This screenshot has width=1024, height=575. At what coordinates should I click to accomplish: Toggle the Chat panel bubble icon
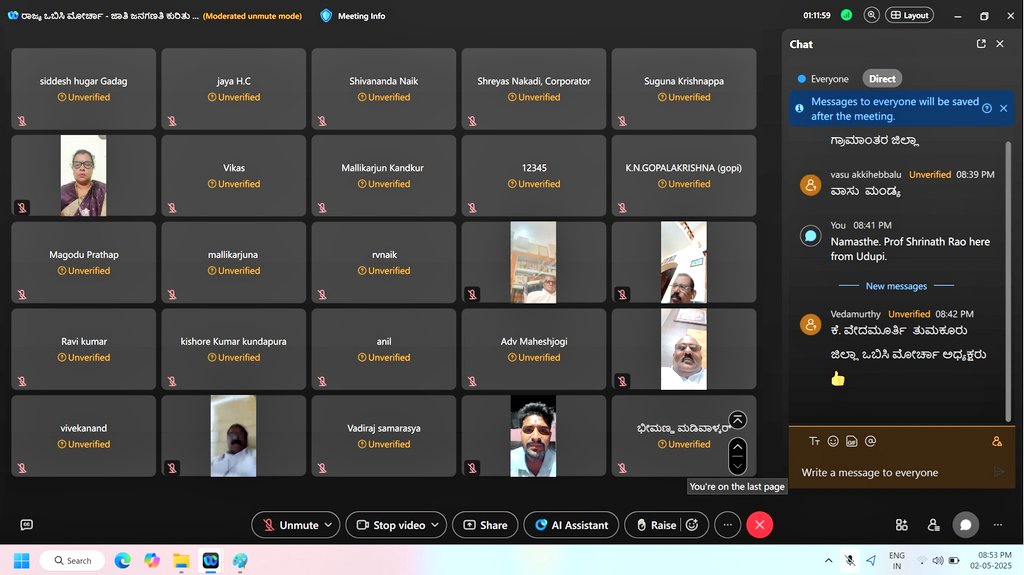[965, 525]
